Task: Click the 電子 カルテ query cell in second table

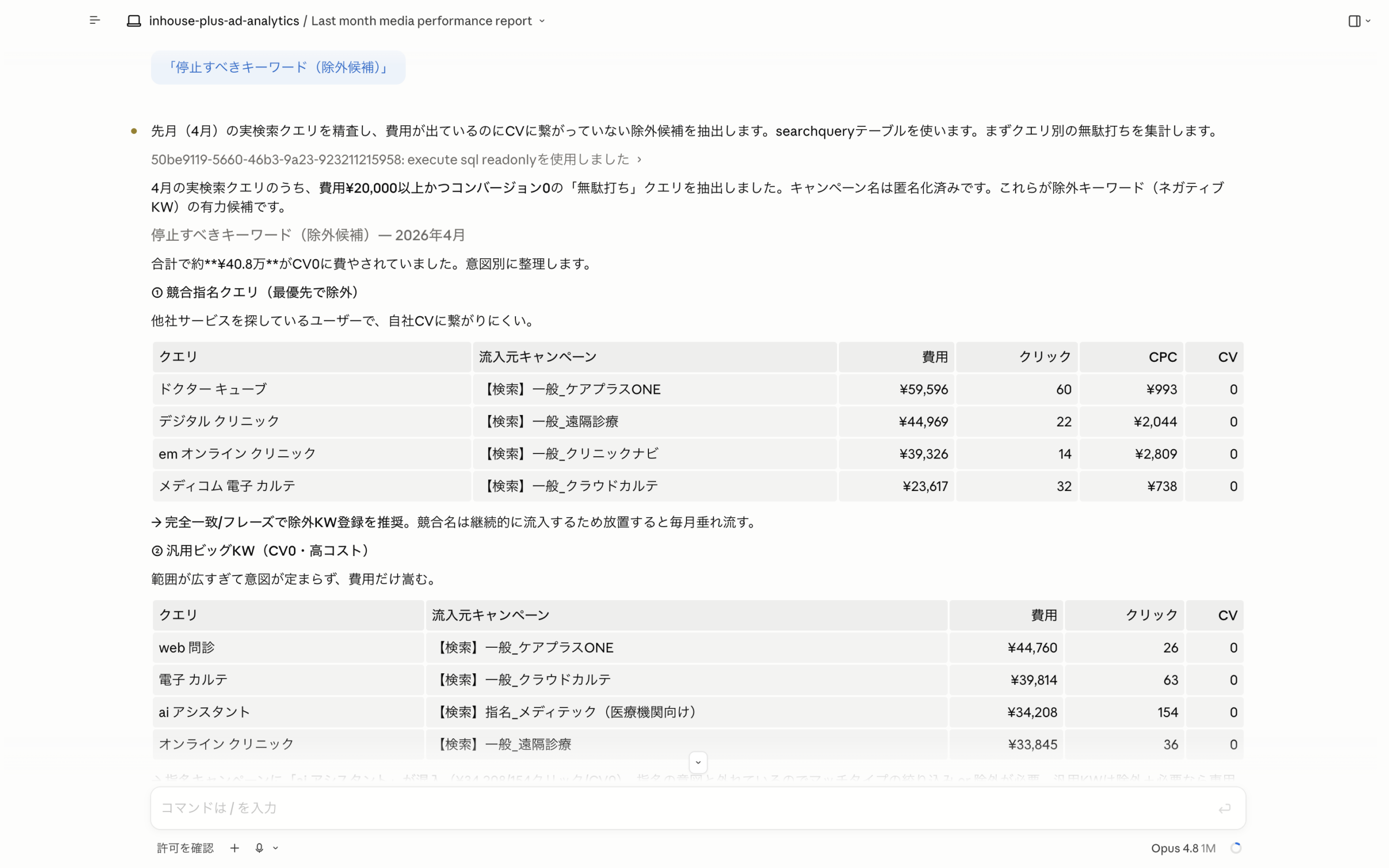Action: pyautogui.click(x=288, y=680)
